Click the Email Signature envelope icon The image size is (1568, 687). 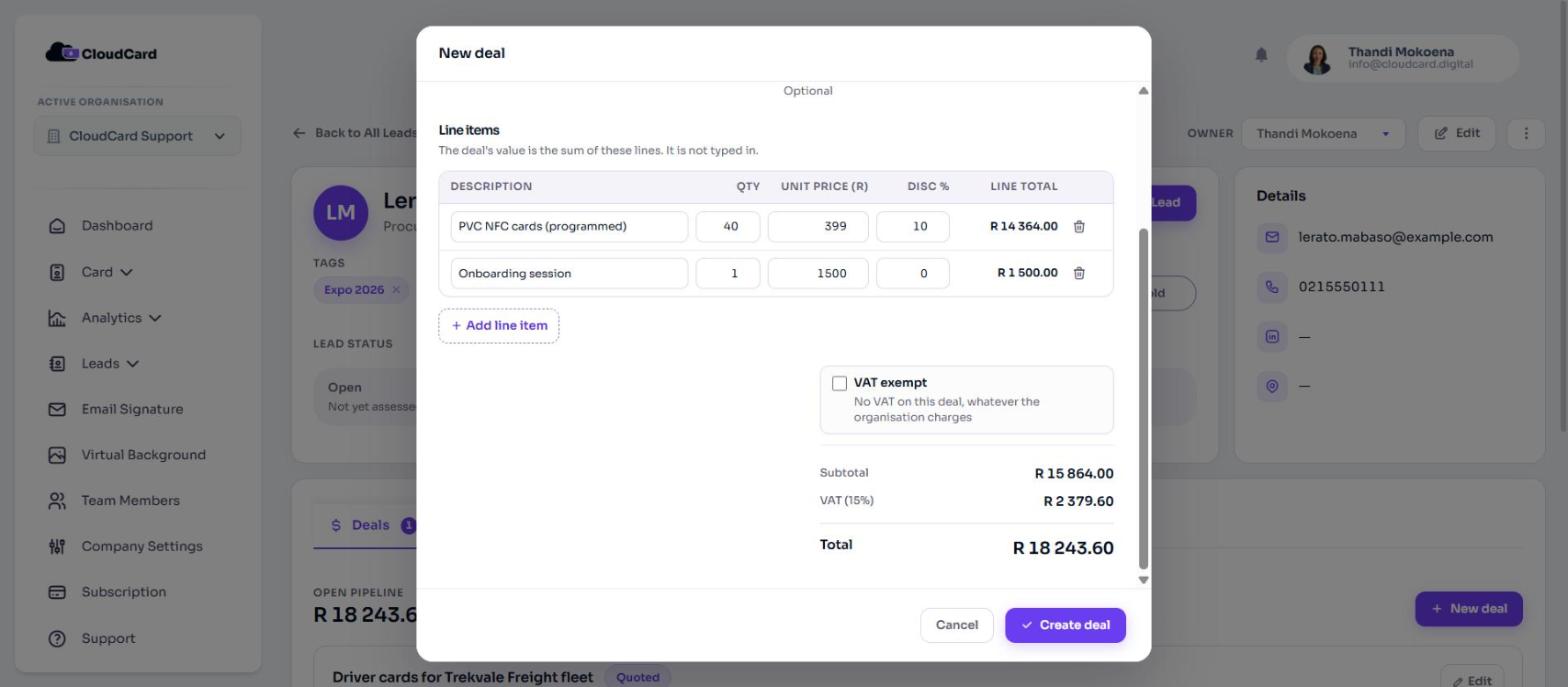coord(57,409)
